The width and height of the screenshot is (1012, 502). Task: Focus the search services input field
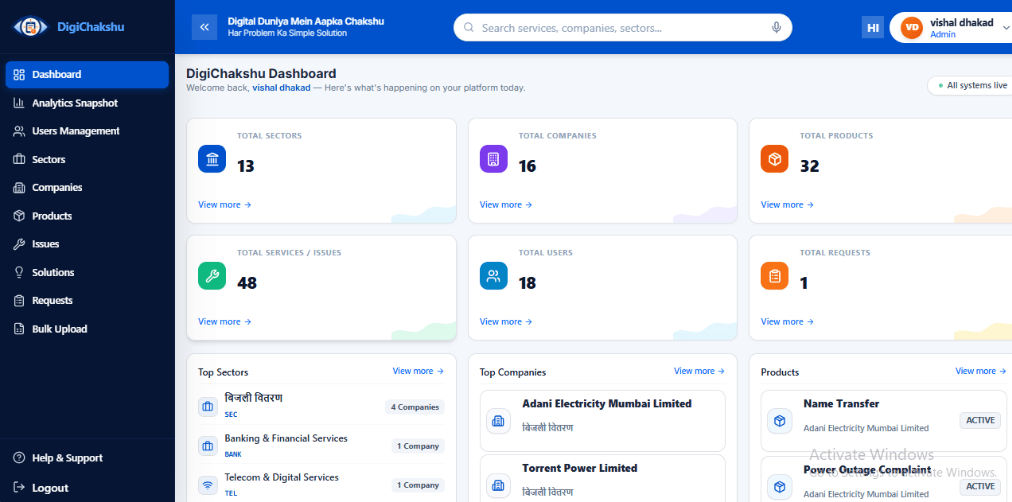(622, 28)
